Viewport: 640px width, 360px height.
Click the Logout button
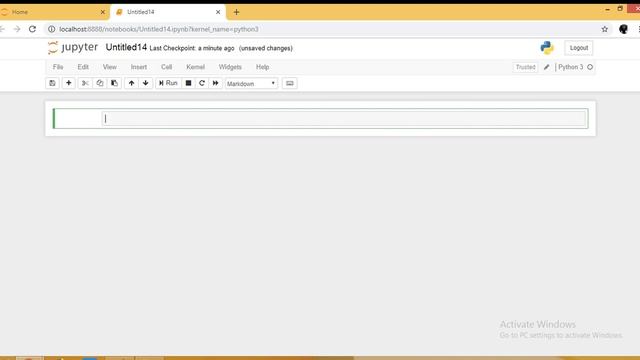(578, 48)
